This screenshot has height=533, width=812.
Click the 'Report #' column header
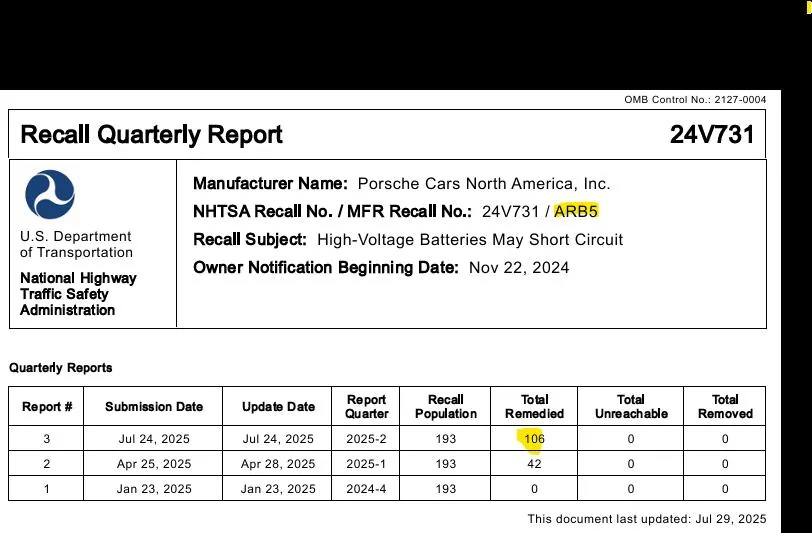click(x=47, y=407)
